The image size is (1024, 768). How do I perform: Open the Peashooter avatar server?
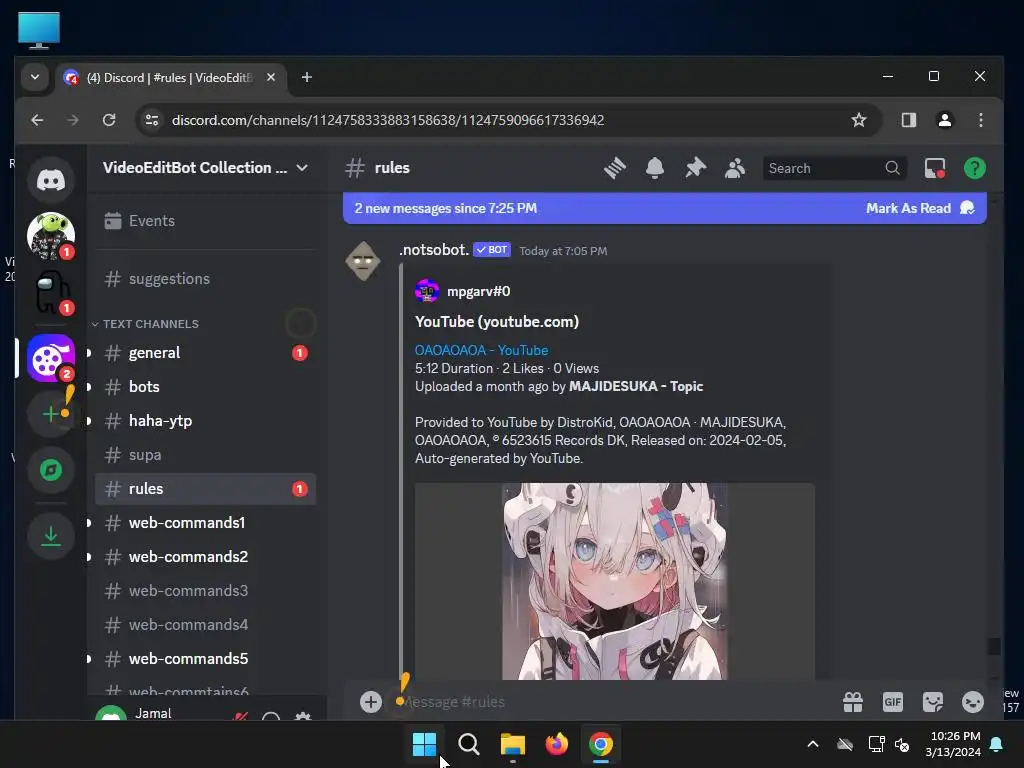51,235
